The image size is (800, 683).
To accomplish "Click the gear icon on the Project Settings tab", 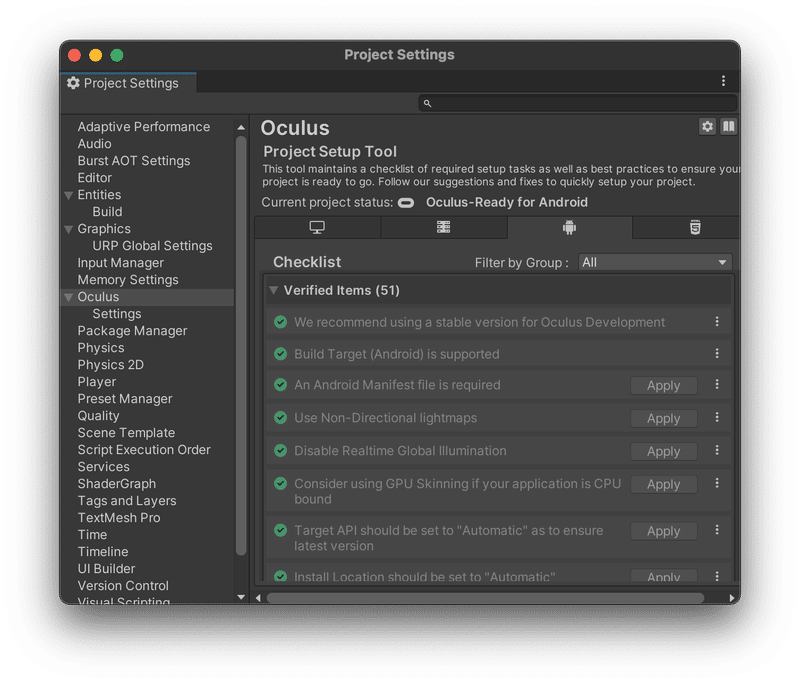I will pos(73,83).
